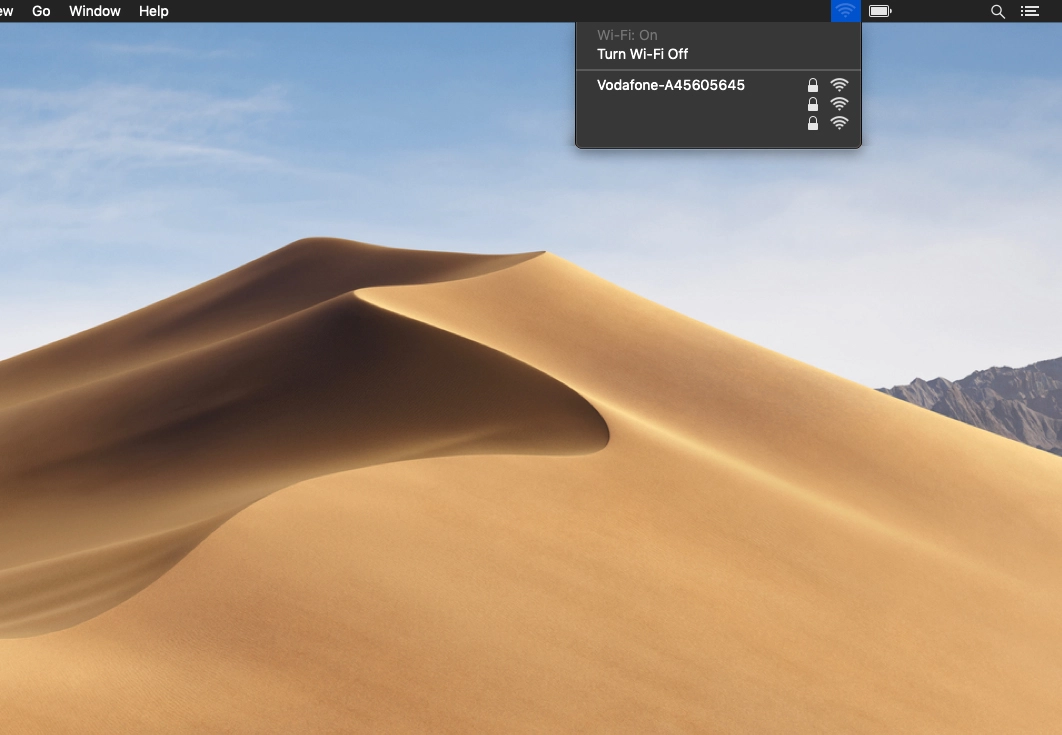The width and height of the screenshot is (1062, 735).
Task: Click the lock icon beside Vodafone-A45605645
Action: tap(813, 85)
